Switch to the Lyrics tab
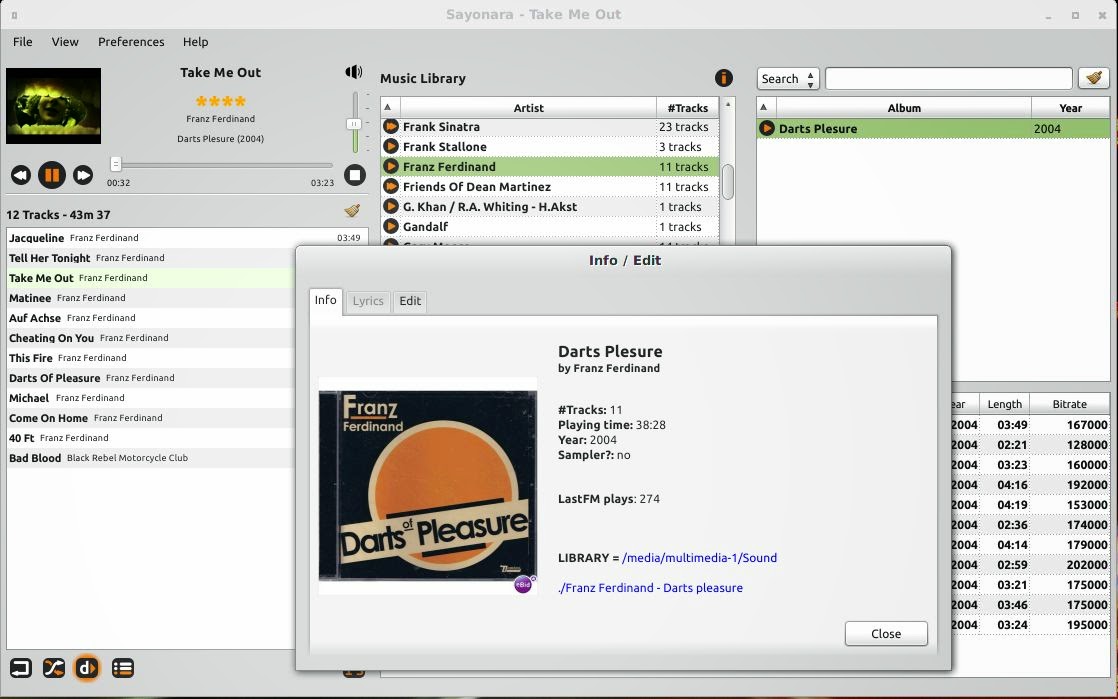1118x699 pixels. [368, 301]
